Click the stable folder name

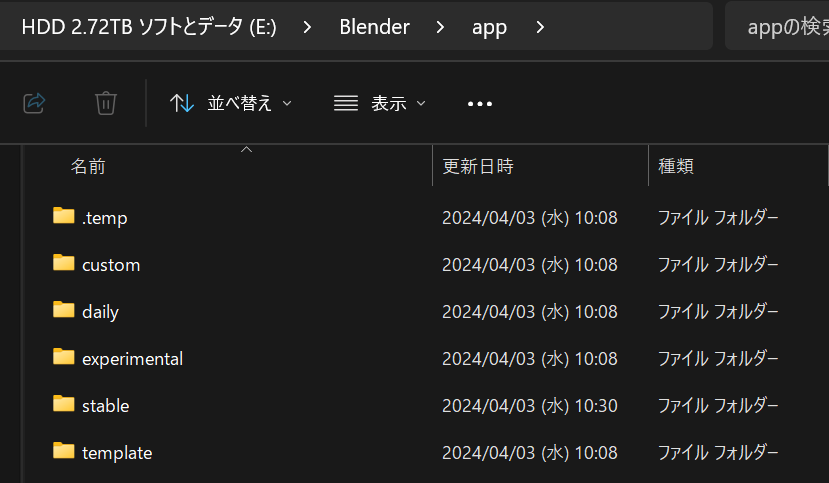106,406
